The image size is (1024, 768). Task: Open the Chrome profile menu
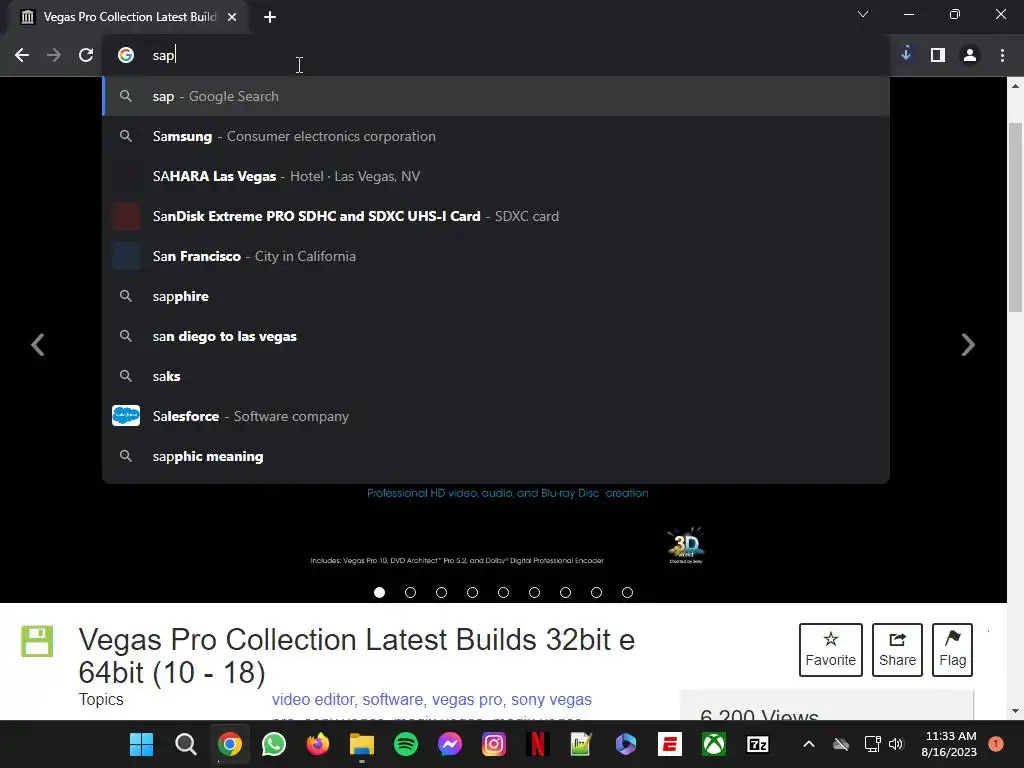coord(970,56)
